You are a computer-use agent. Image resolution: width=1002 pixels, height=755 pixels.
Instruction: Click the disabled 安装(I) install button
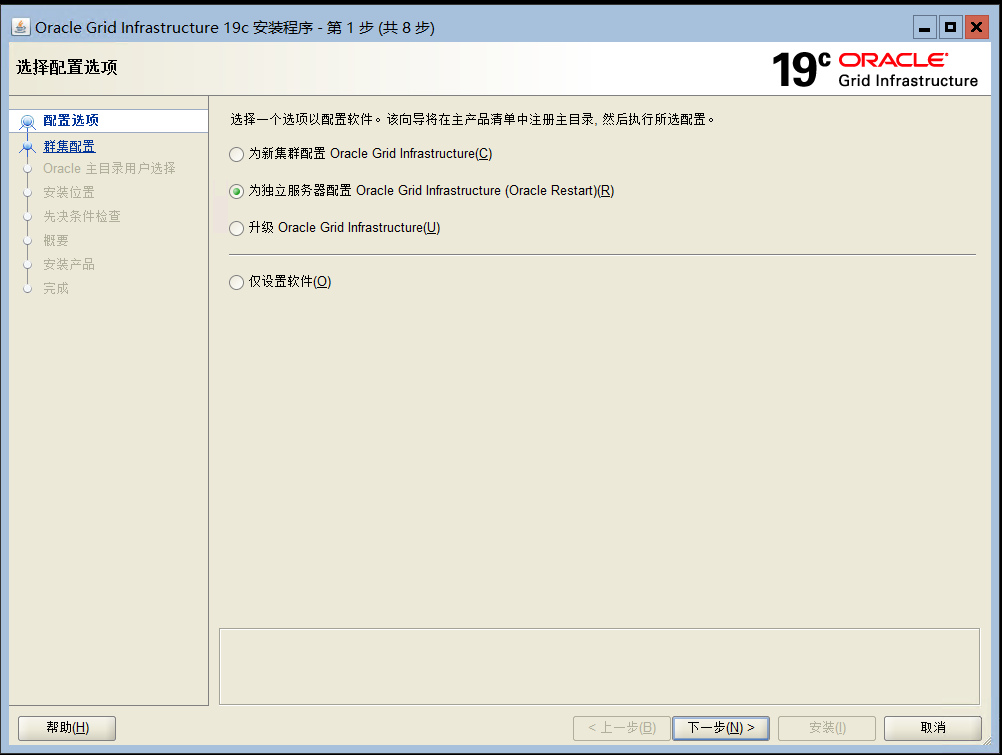pyautogui.click(x=827, y=728)
